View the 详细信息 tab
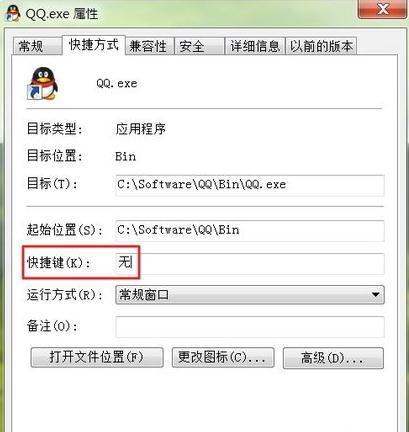409x432 pixels. coord(255,46)
